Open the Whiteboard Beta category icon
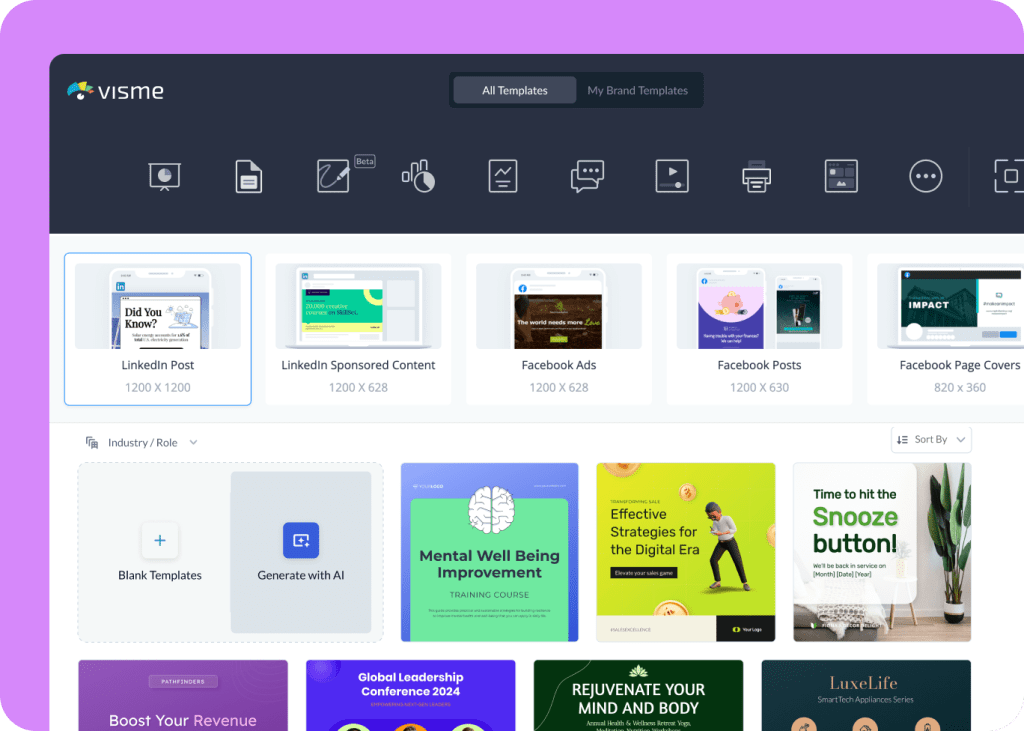 click(334, 176)
